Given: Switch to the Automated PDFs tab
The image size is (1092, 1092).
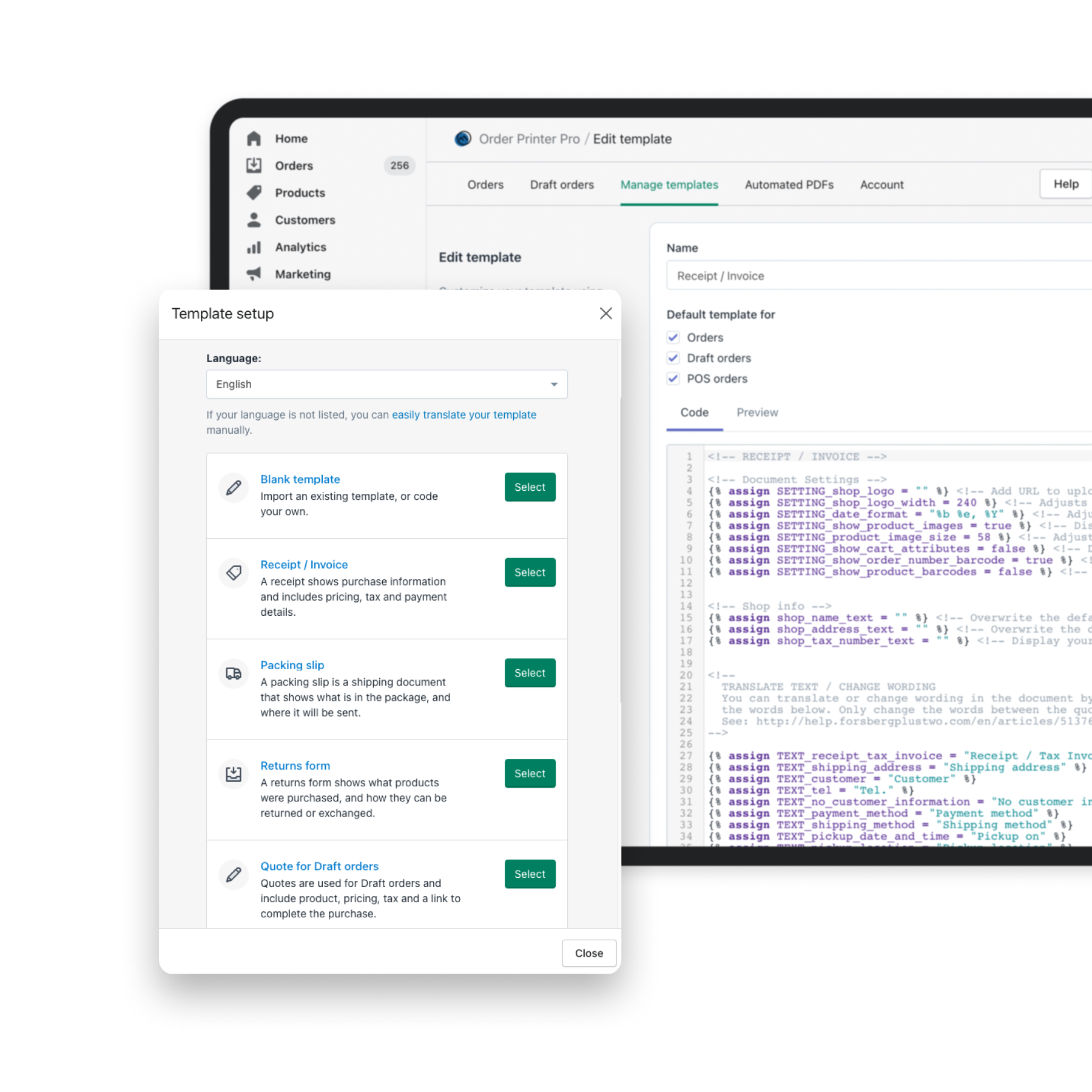Looking at the screenshot, I should (x=789, y=185).
